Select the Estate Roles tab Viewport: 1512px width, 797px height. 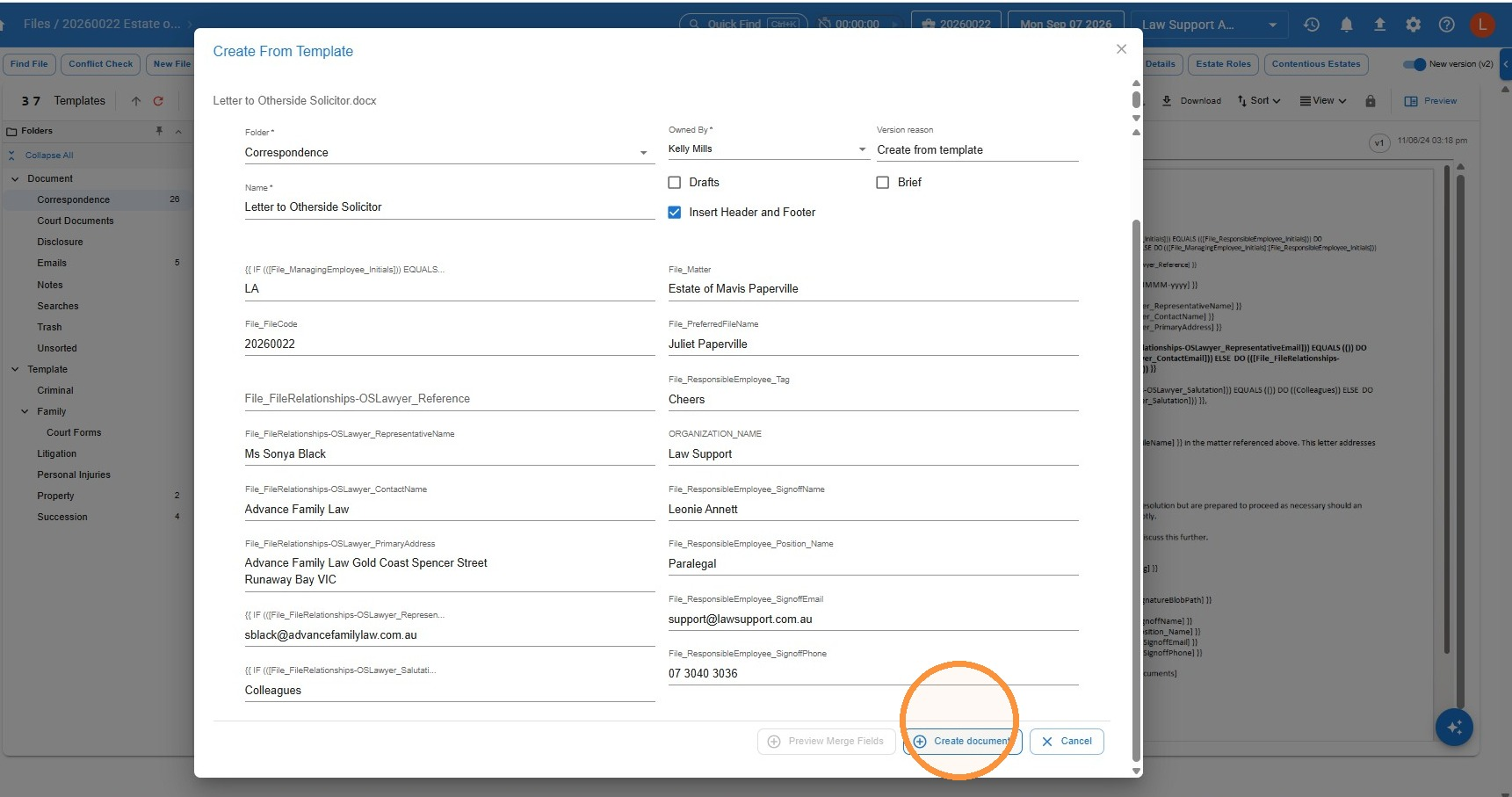pos(1223,64)
